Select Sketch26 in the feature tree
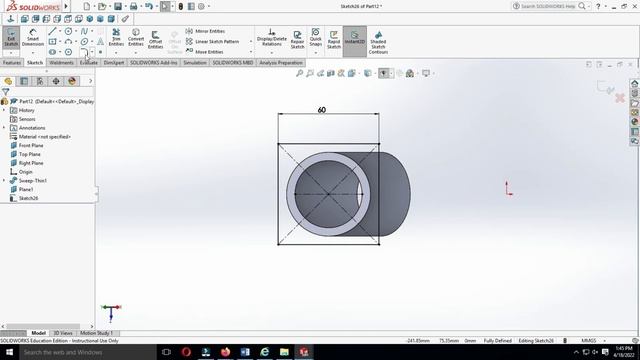The height and width of the screenshot is (360, 640). 24,198
